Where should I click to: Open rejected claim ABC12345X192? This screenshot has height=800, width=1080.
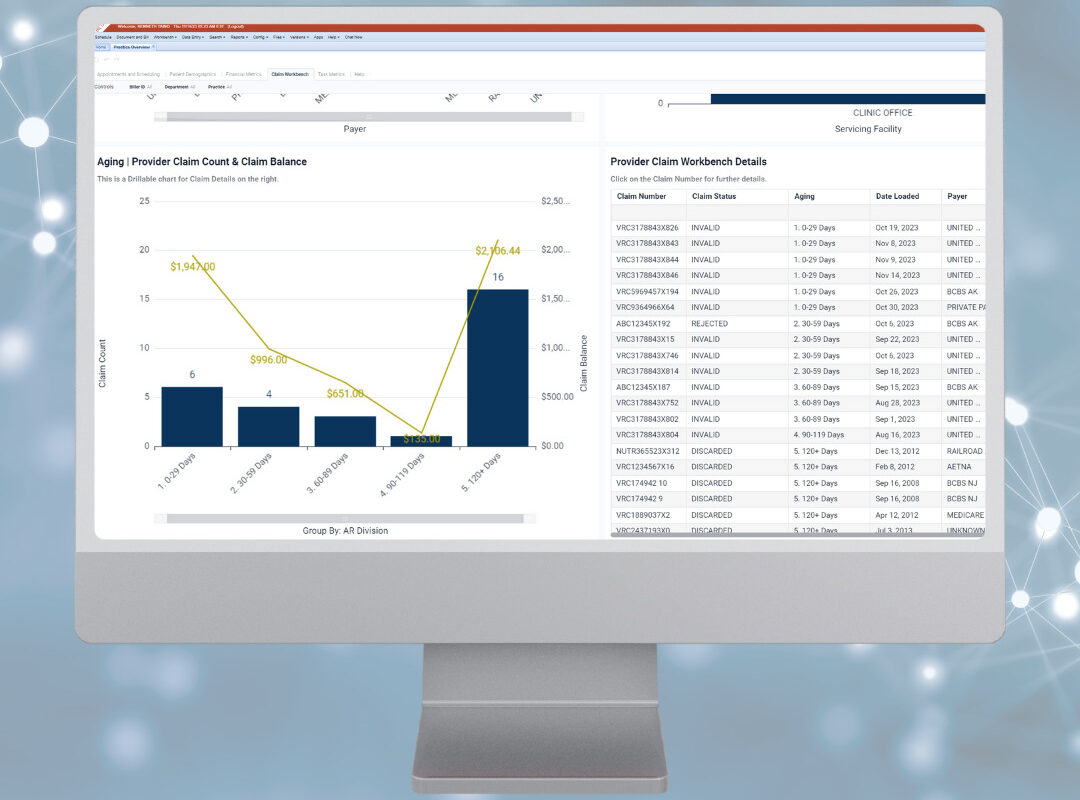643,324
